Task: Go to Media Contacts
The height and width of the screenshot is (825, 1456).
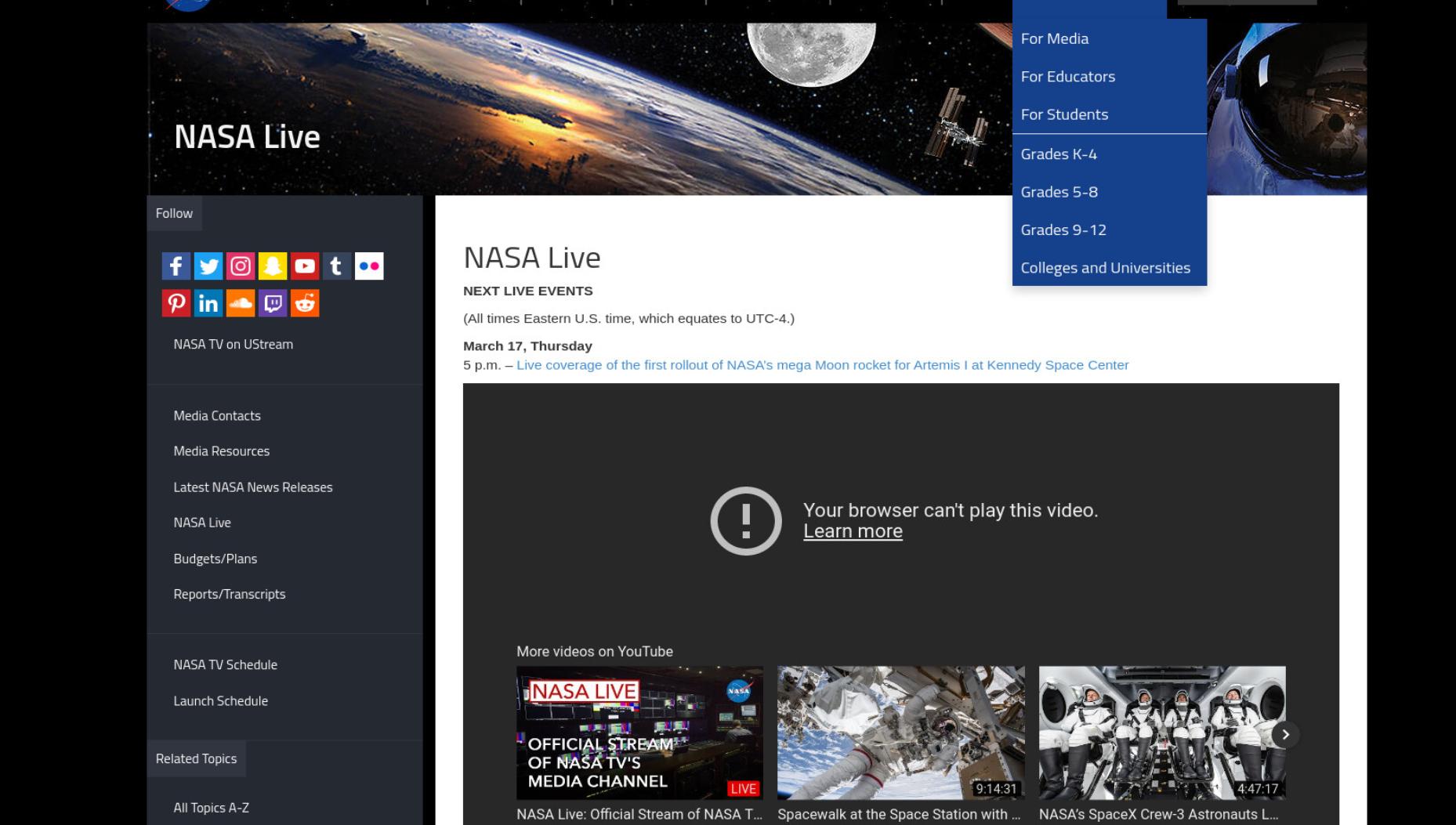Action: tap(217, 416)
